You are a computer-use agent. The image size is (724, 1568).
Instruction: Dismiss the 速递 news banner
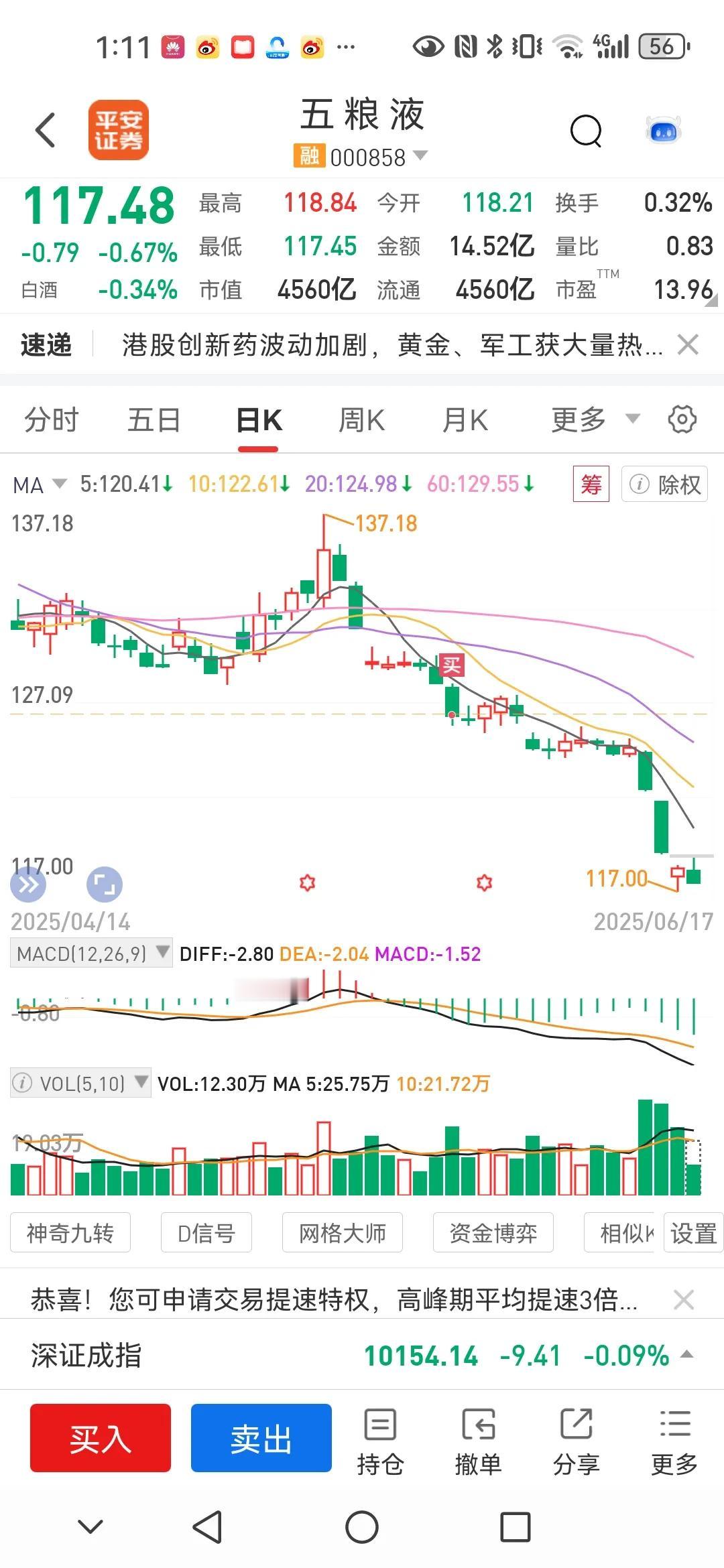[688, 345]
